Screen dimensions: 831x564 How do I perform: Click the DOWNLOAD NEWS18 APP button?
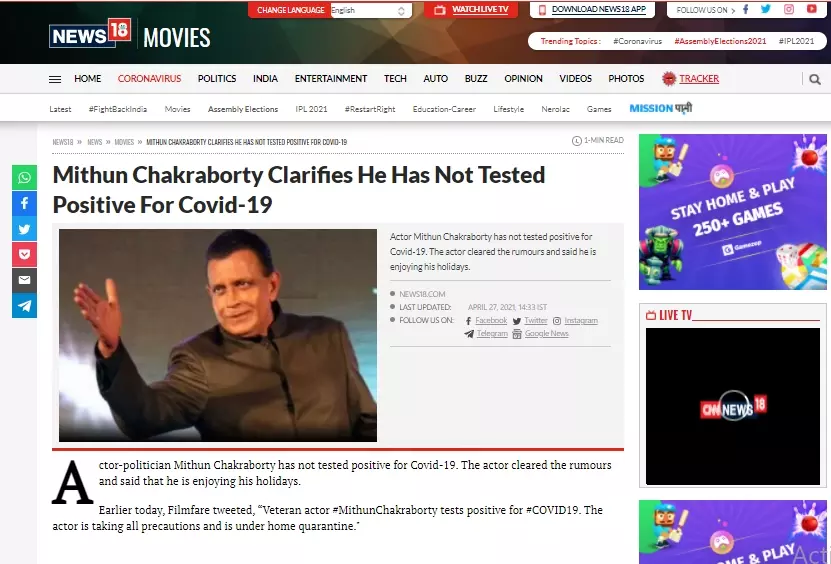click(x=592, y=10)
